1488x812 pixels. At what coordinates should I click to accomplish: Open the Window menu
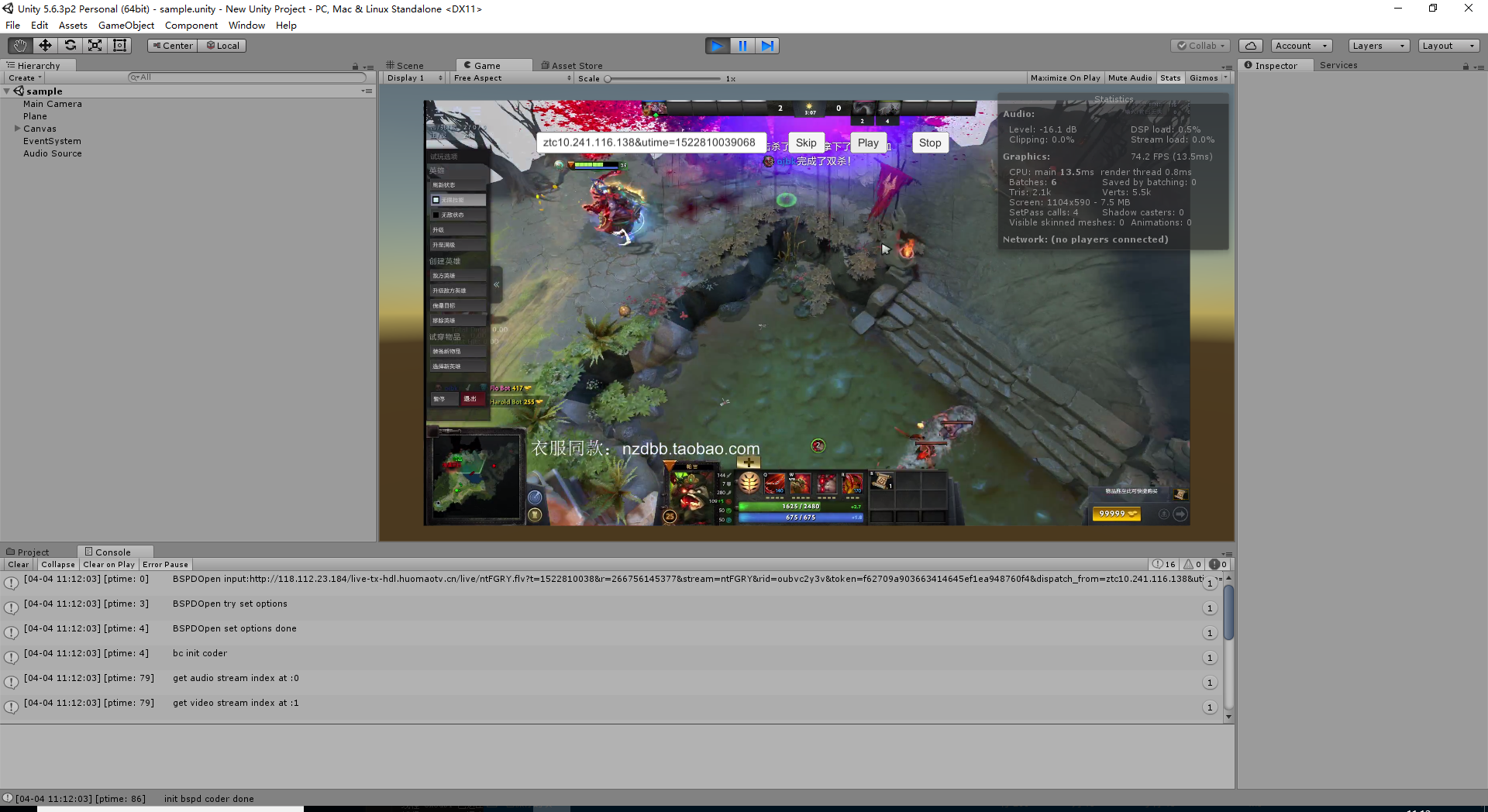[246, 26]
